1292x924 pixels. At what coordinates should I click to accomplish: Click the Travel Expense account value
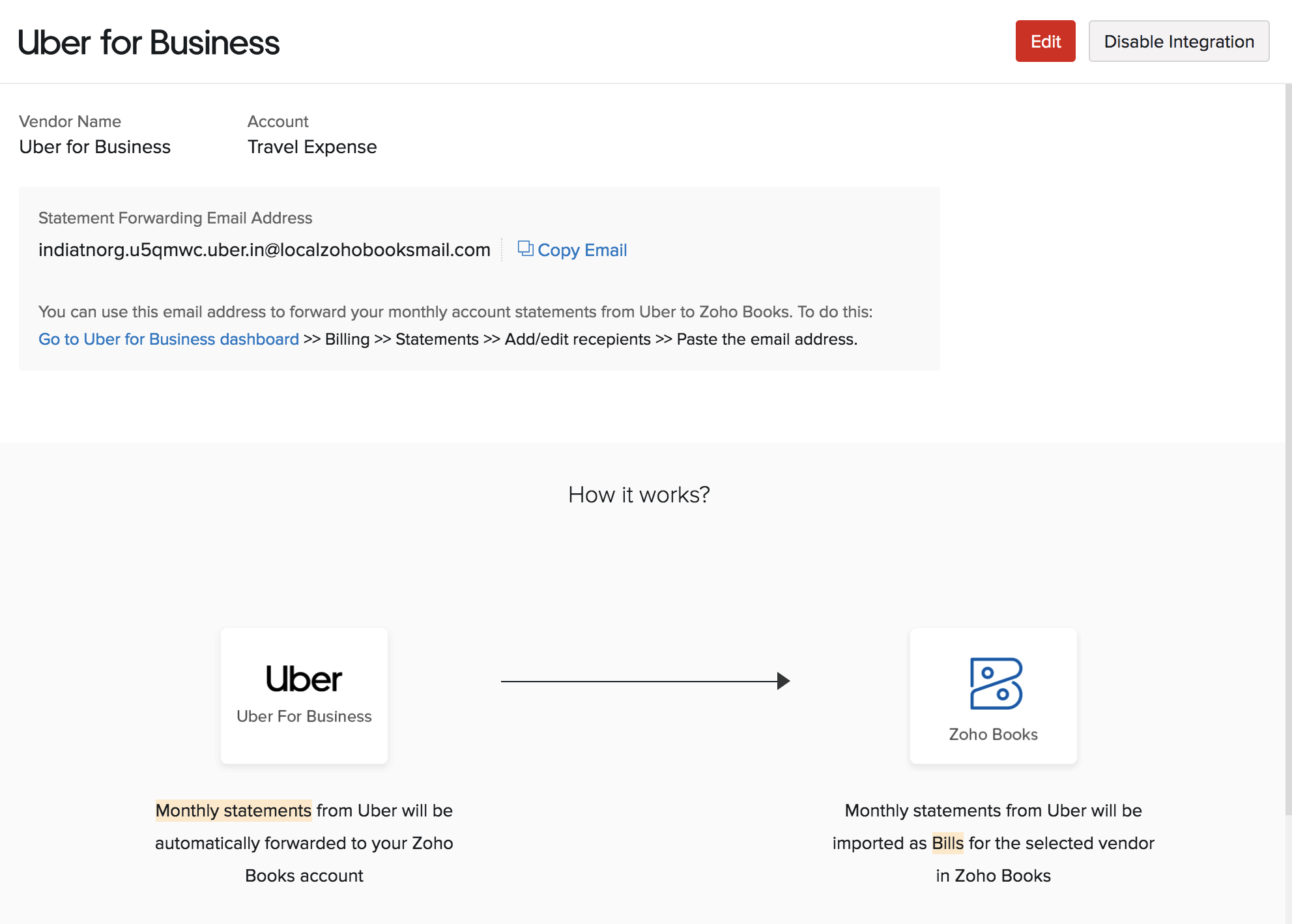tap(312, 147)
